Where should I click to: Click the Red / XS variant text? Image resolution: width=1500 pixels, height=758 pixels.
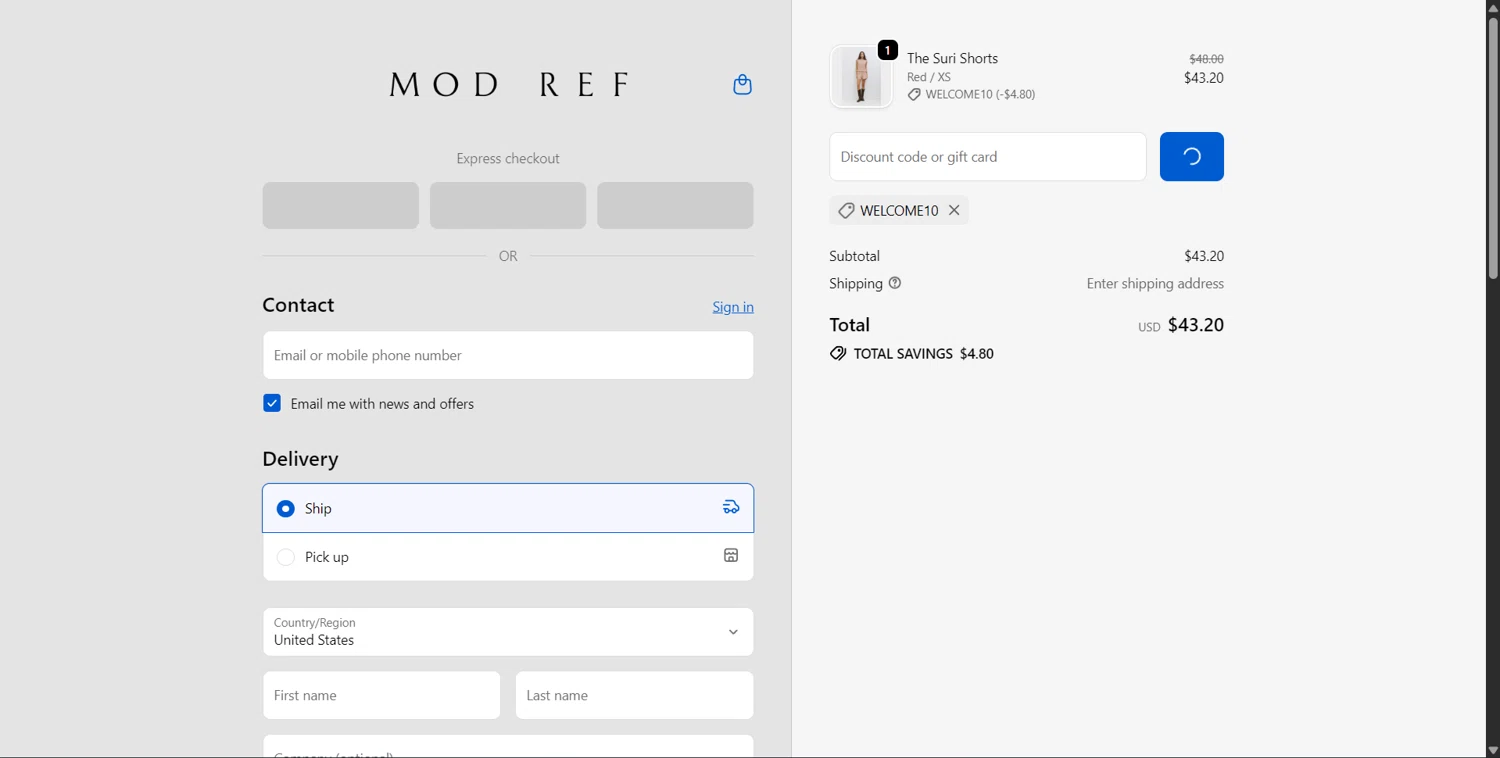[x=929, y=77]
